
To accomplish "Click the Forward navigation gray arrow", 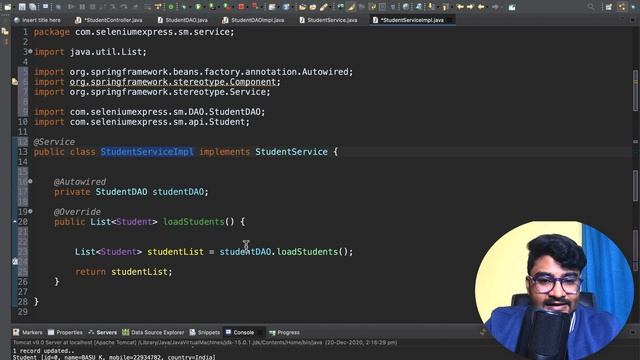I will point(495,7).
